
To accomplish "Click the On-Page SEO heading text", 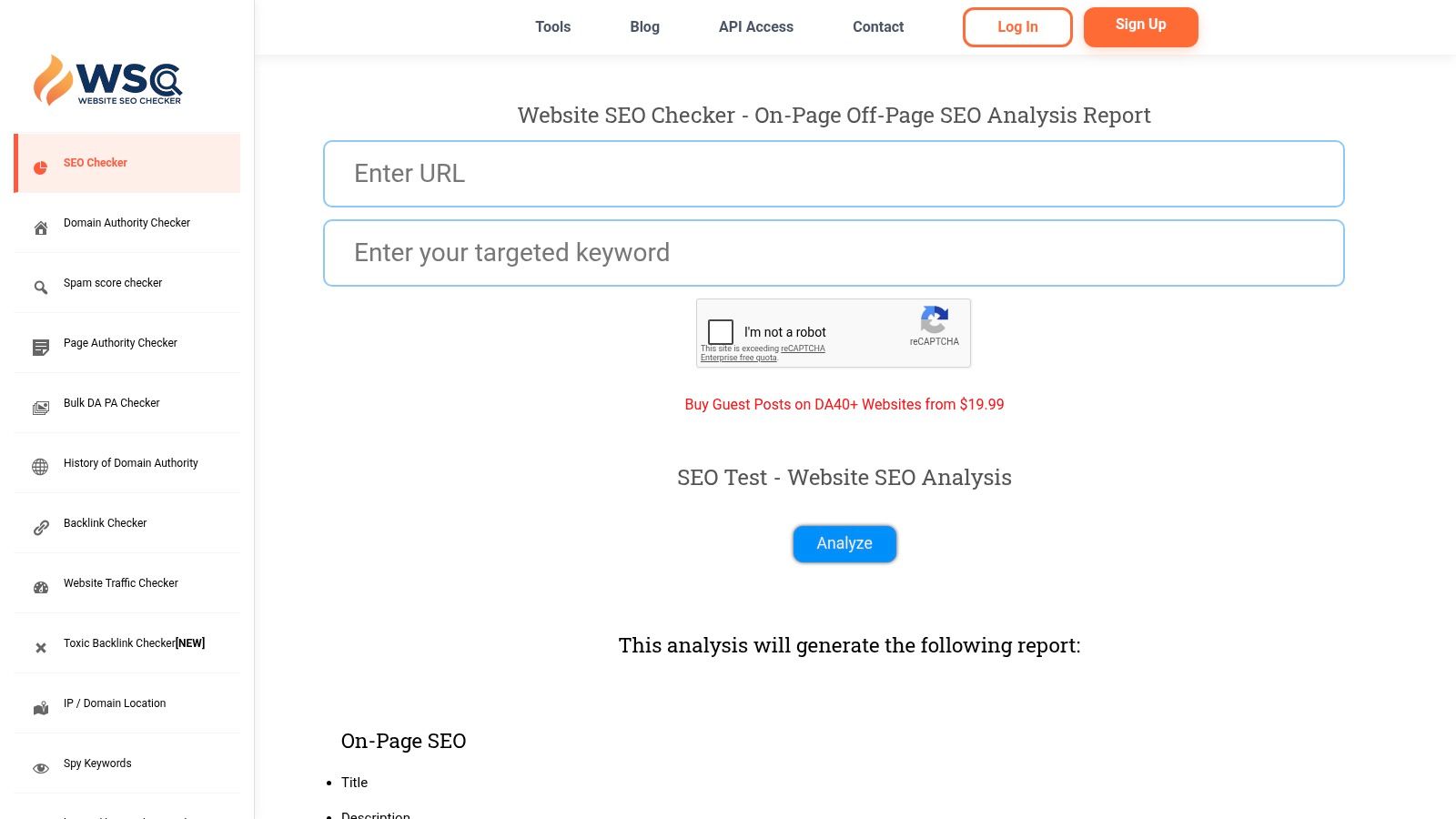I will click(x=403, y=742).
